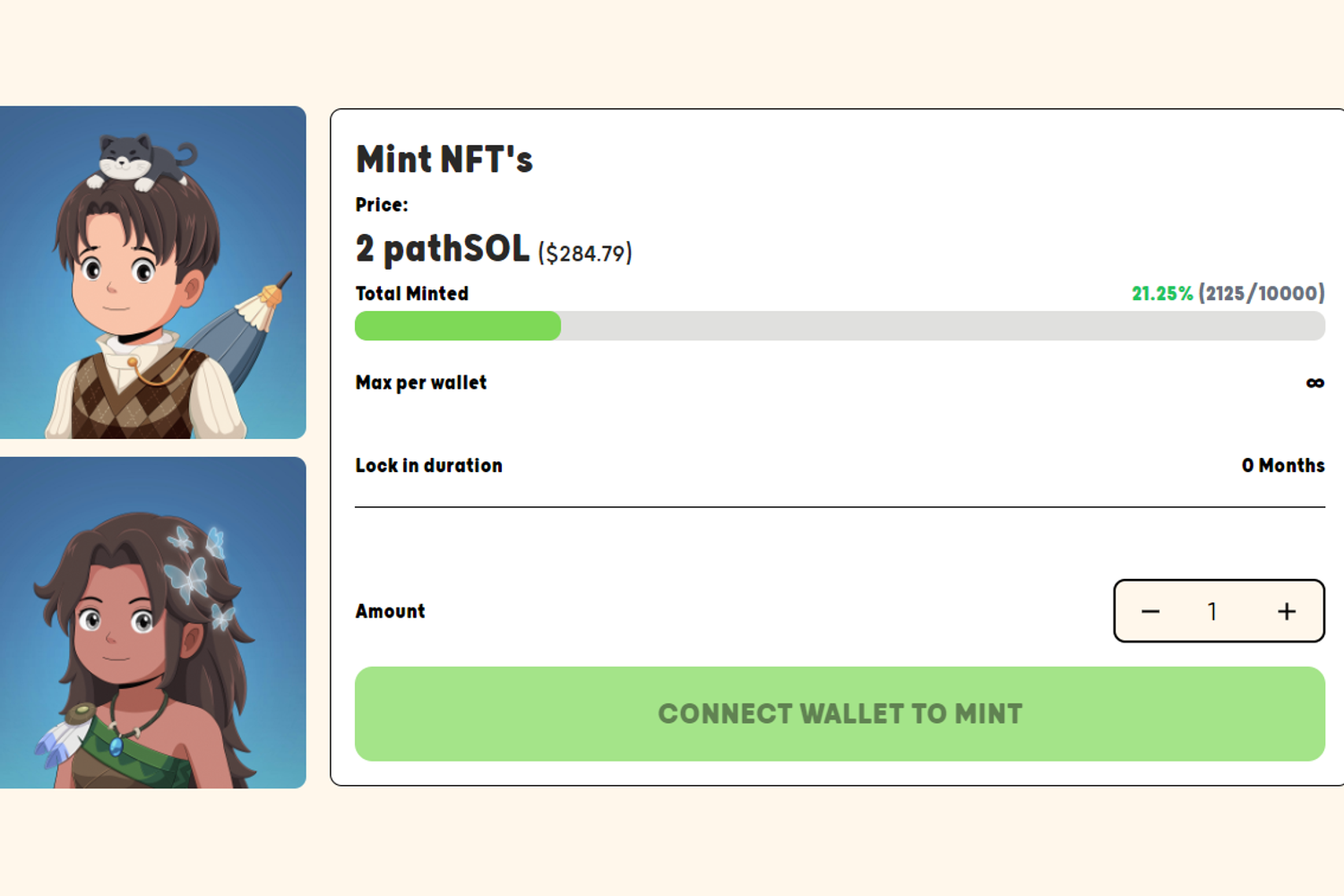Click the Lock in duration label

tap(429, 466)
